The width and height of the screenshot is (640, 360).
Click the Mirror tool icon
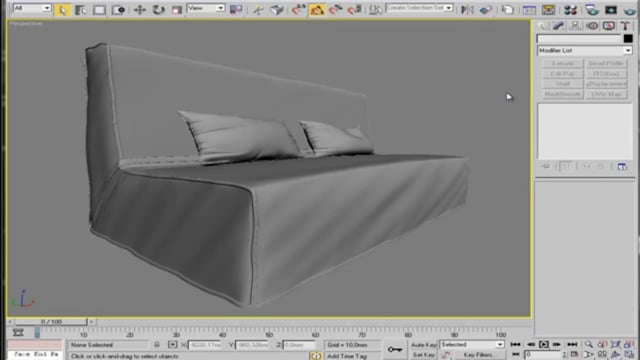coord(467,9)
